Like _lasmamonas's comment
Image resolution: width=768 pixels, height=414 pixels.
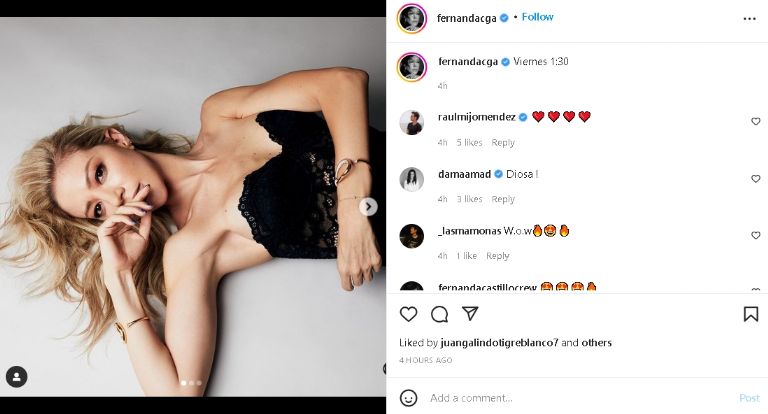(x=755, y=236)
